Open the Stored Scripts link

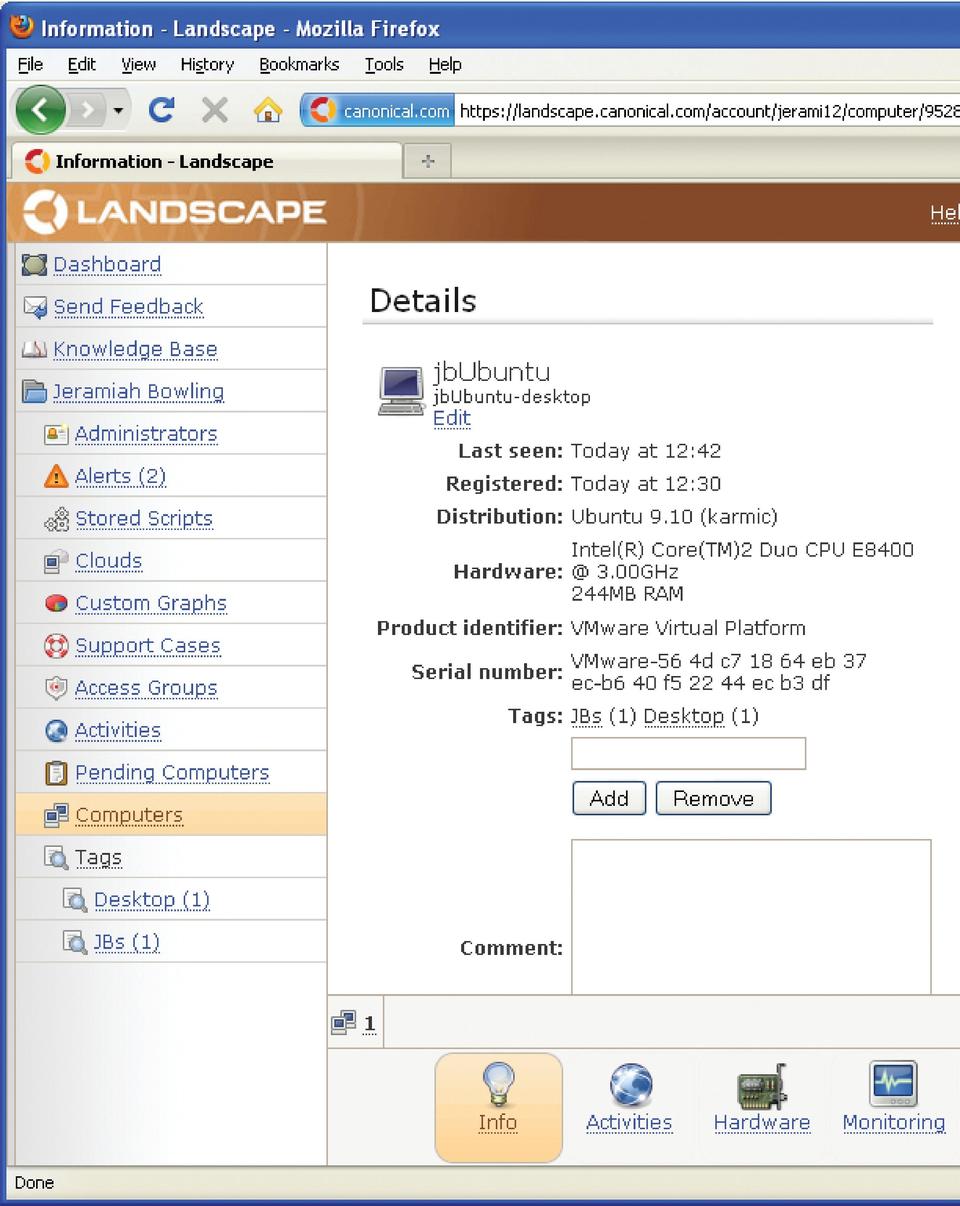pyautogui.click(x=144, y=519)
